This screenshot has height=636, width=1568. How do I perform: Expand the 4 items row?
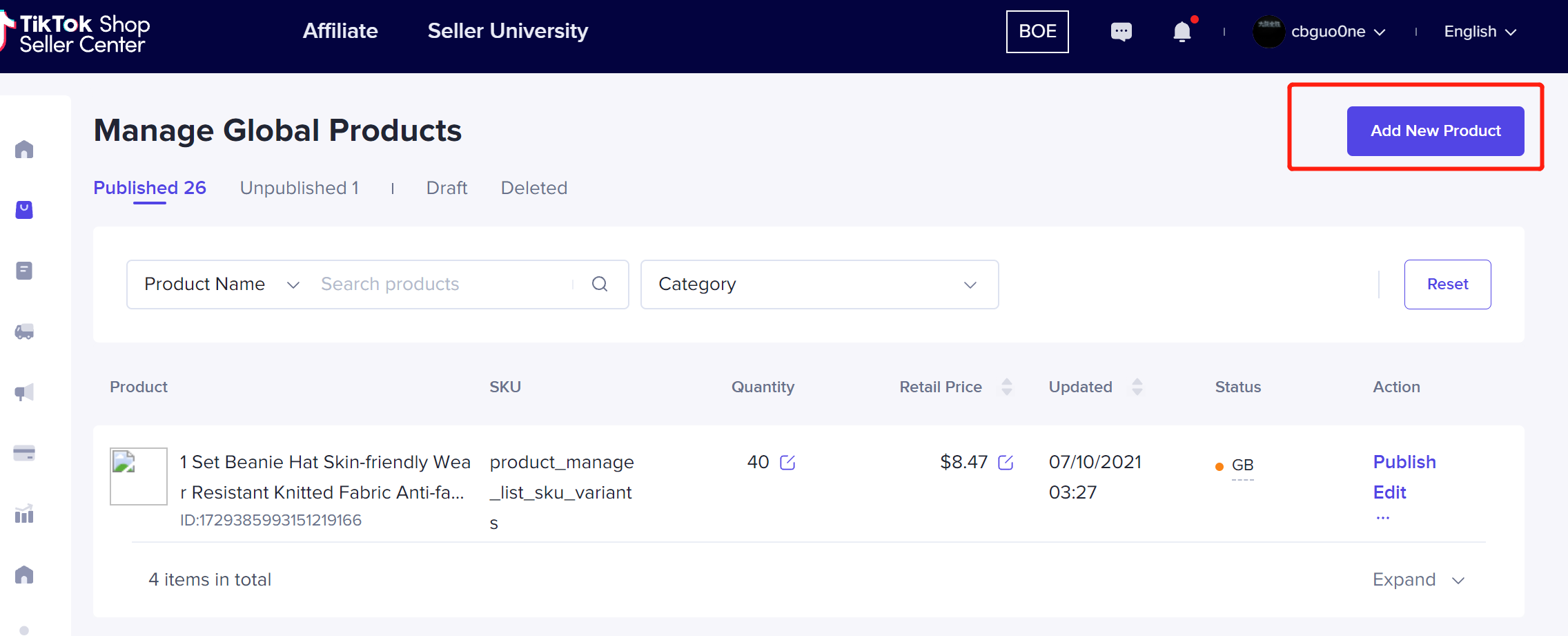(x=1418, y=580)
